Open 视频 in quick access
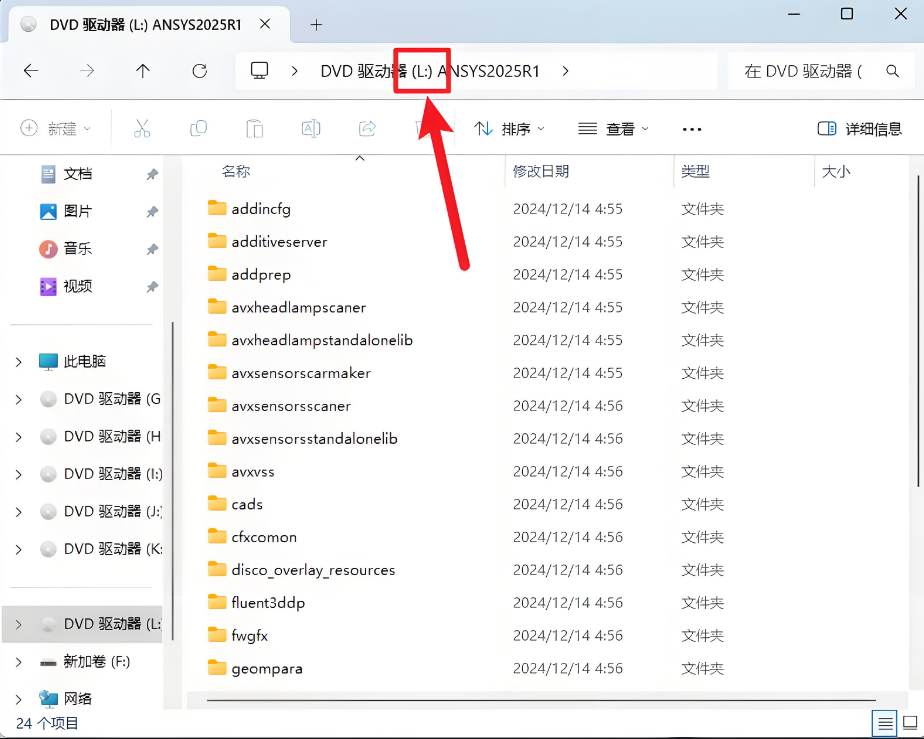 (78, 286)
